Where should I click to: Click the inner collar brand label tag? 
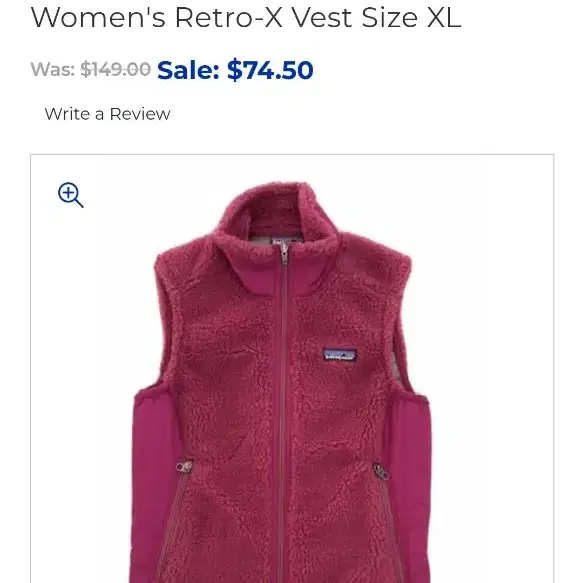tap(286, 241)
